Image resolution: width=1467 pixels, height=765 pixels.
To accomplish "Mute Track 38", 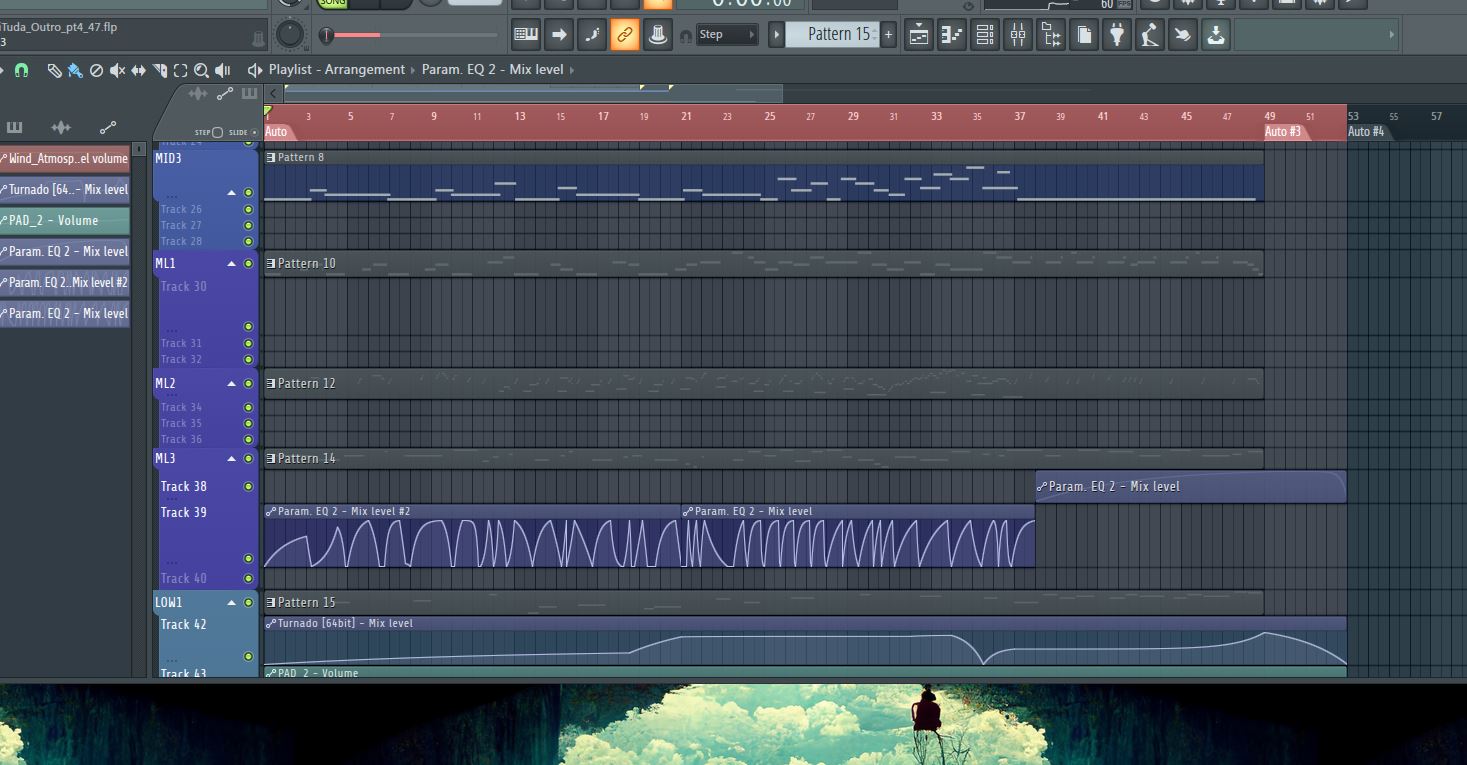I will click(x=249, y=487).
